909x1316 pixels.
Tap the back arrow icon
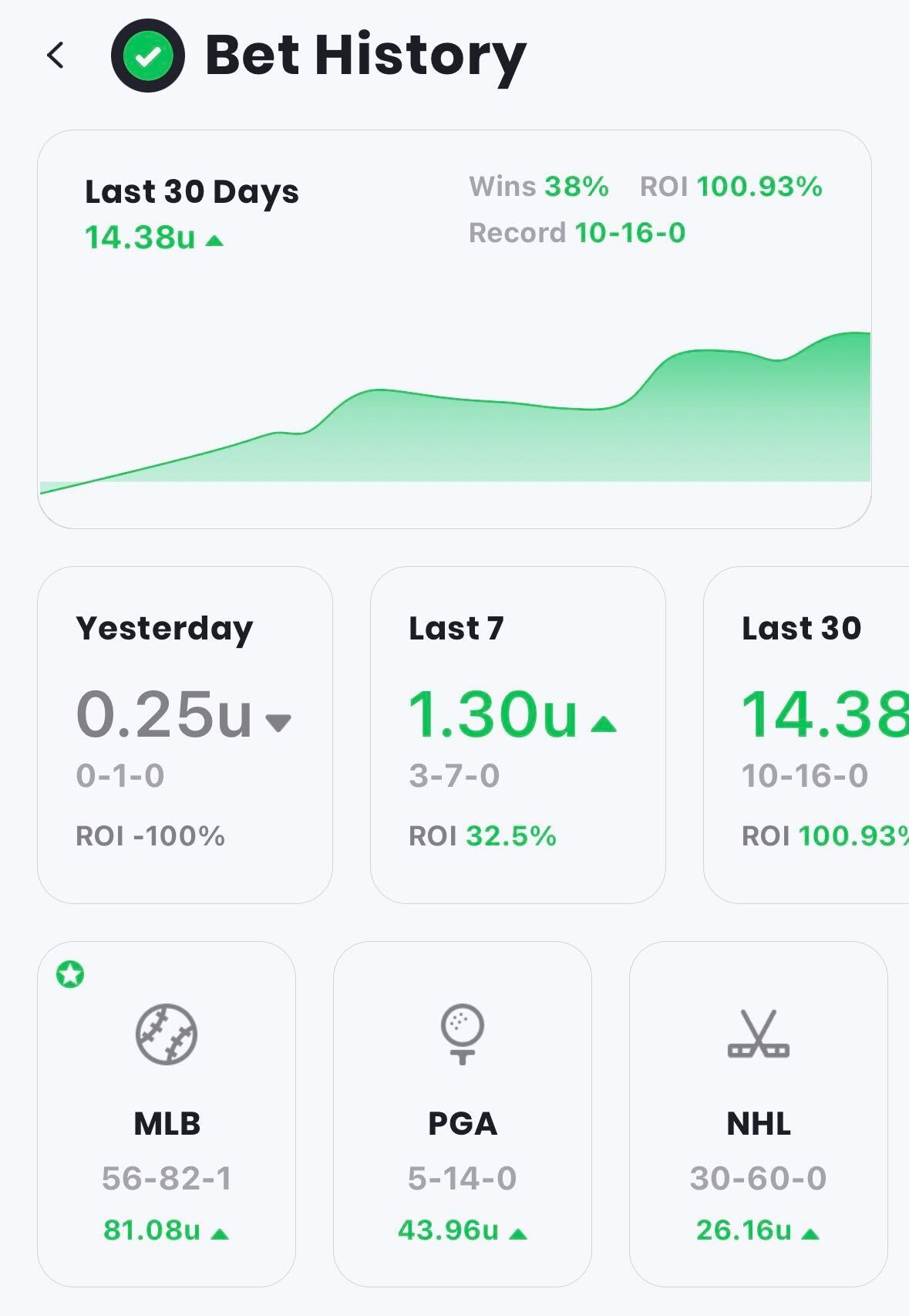pos(56,56)
